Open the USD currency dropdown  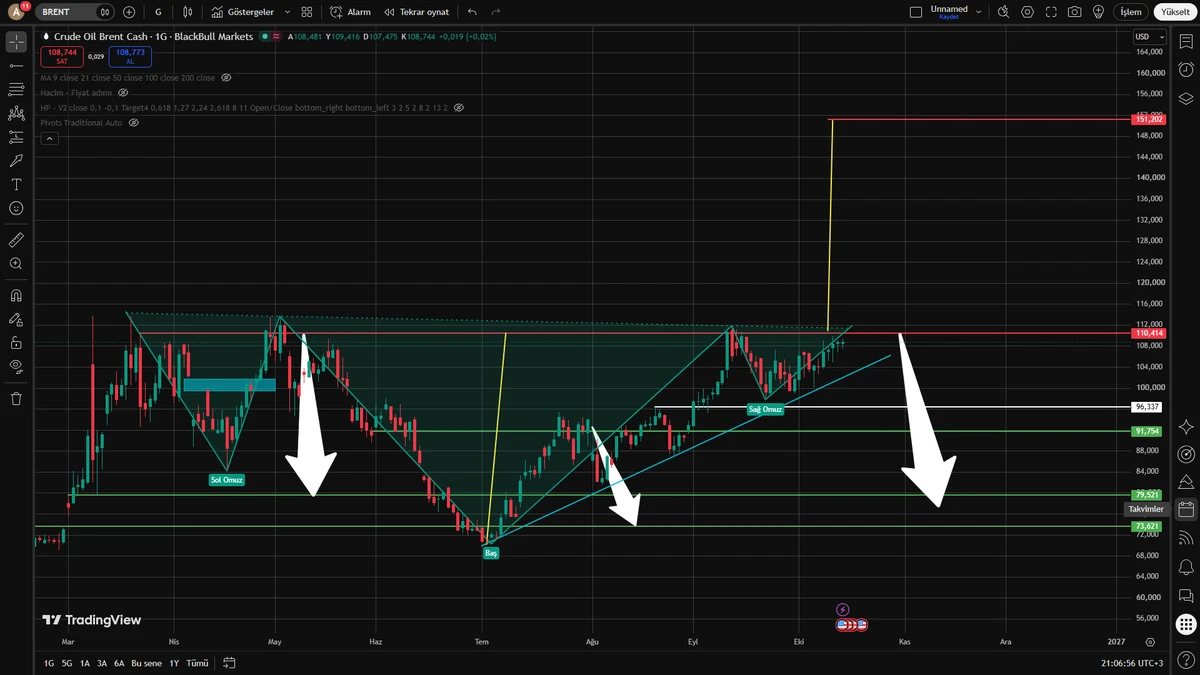click(x=1146, y=37)
